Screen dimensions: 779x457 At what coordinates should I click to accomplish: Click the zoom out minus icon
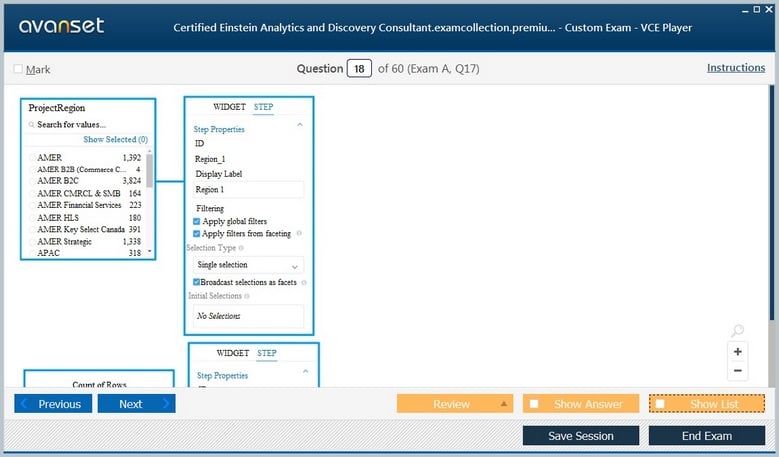point(737,371)
